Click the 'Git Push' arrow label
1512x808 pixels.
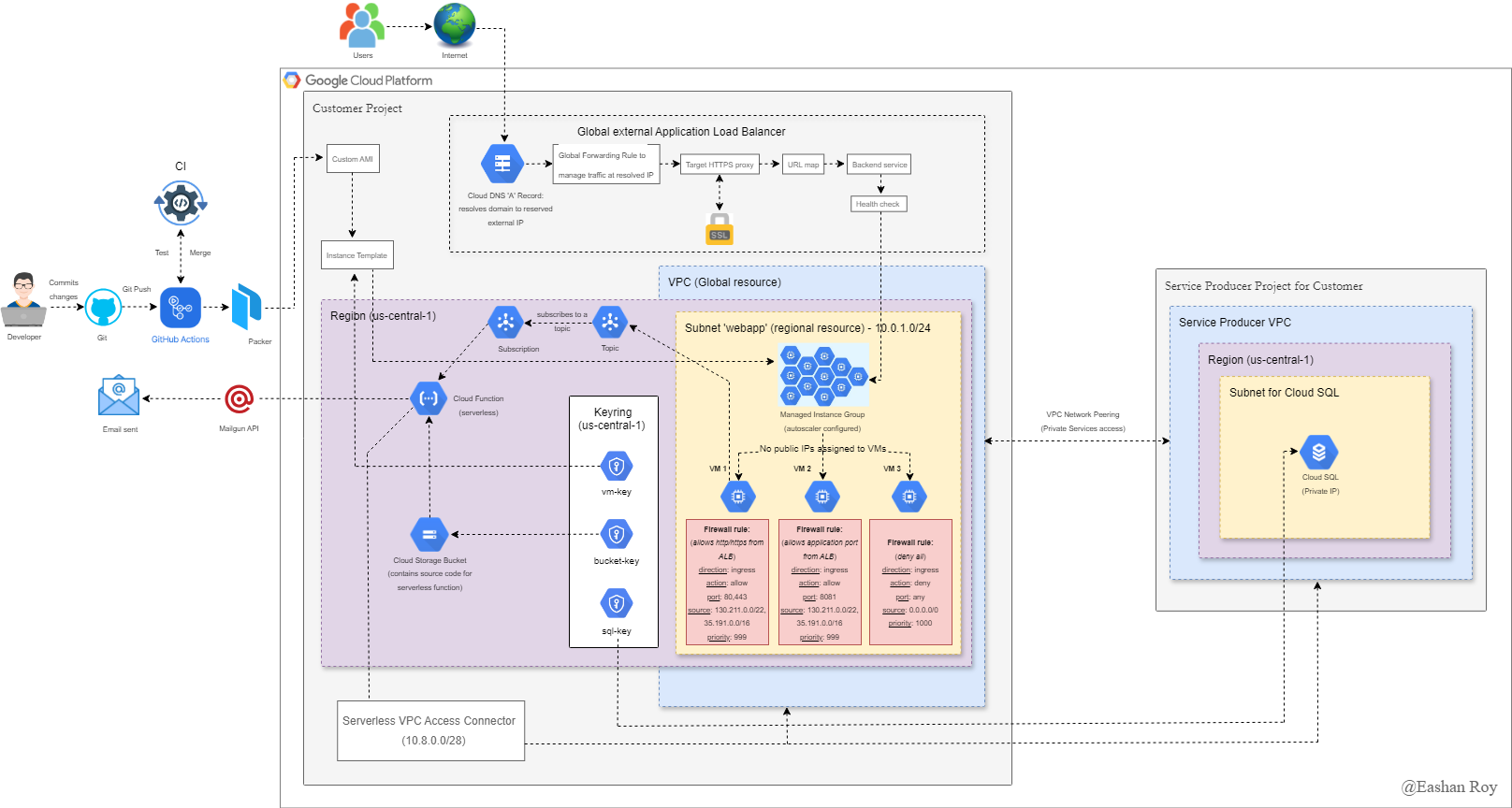(137, 289)
